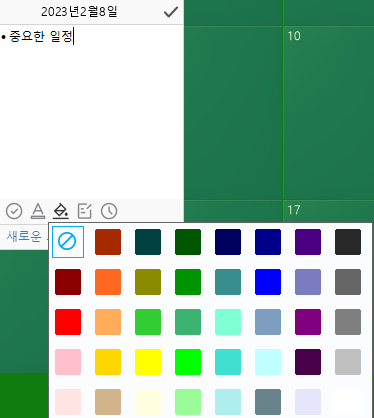
Task: Choose the medium green swatch
Action: (x=188, y=282)
